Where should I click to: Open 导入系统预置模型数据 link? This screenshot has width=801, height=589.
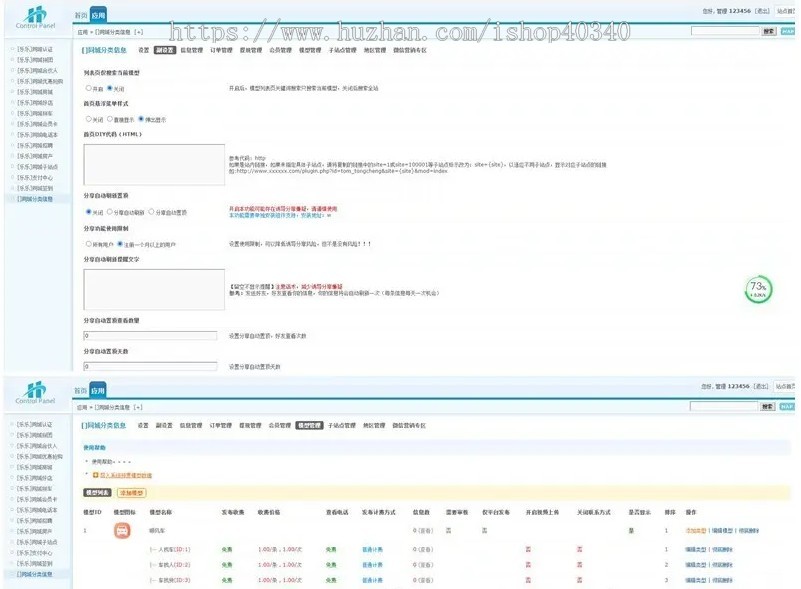[126, 475]
